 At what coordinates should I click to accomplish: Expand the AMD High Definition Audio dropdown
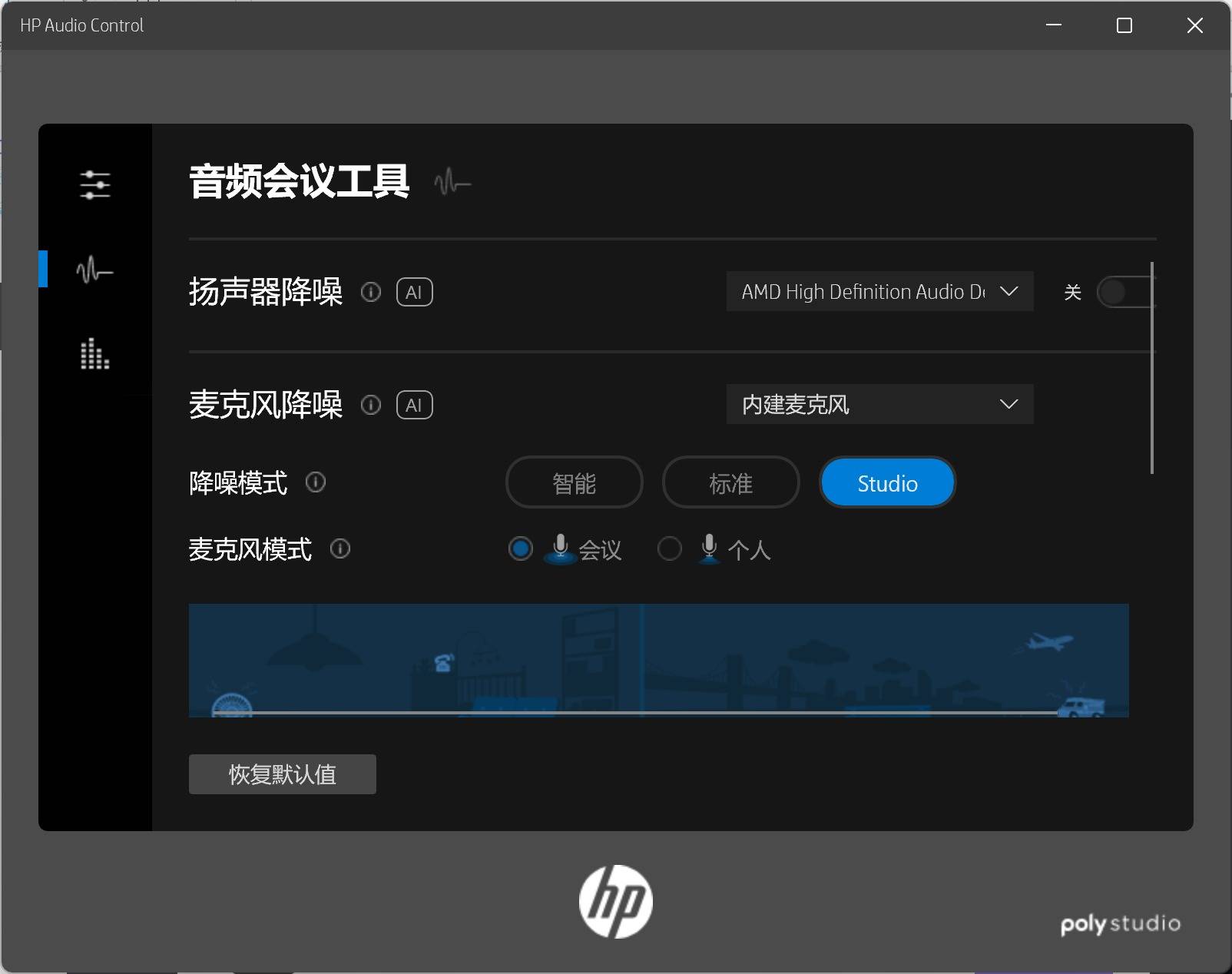(880, 291)
